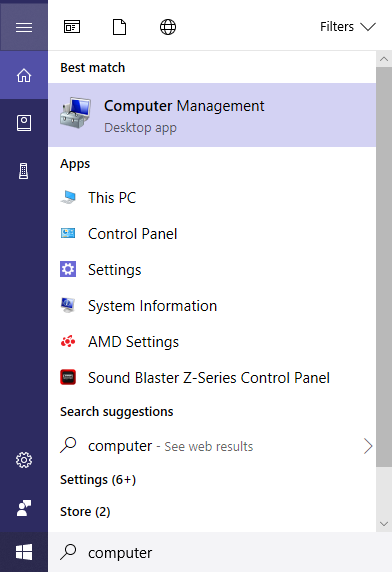Click the Search suggestions heading
The width and height of the screenshot is (392, 572).
pyautogui.click(x=117, y=412)
